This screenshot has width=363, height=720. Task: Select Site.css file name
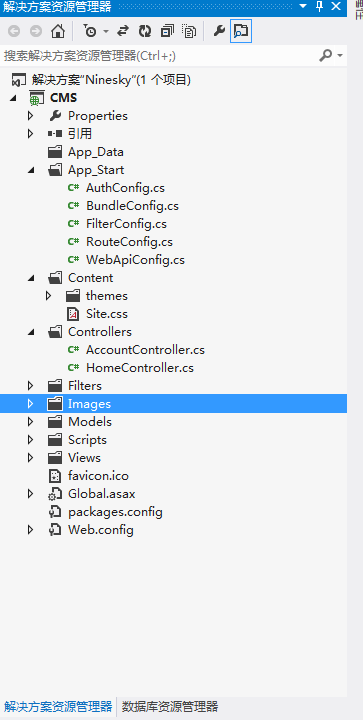[107, 314]
